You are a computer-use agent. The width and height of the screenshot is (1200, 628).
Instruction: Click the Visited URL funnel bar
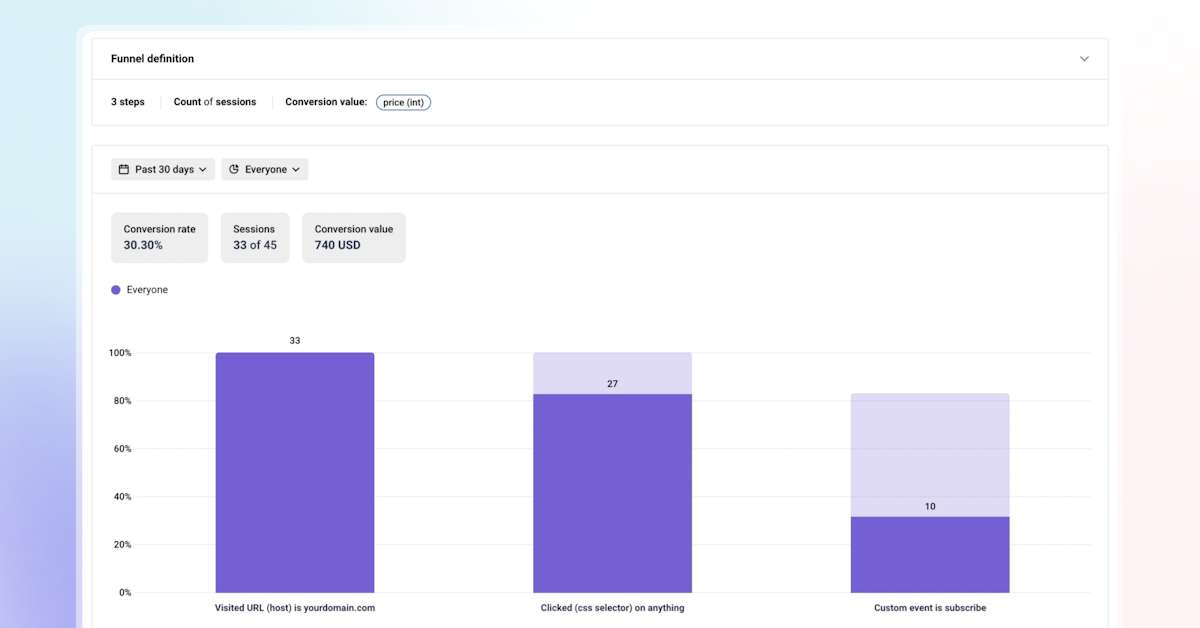click(x=295, y=472)
